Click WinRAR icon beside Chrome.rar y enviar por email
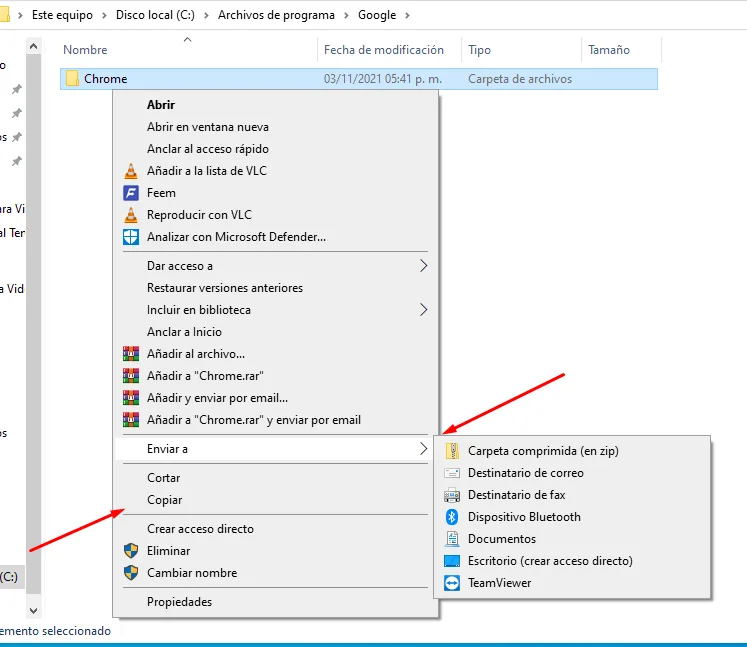Screen dimensions: 747x647 [x=131, y=420]
